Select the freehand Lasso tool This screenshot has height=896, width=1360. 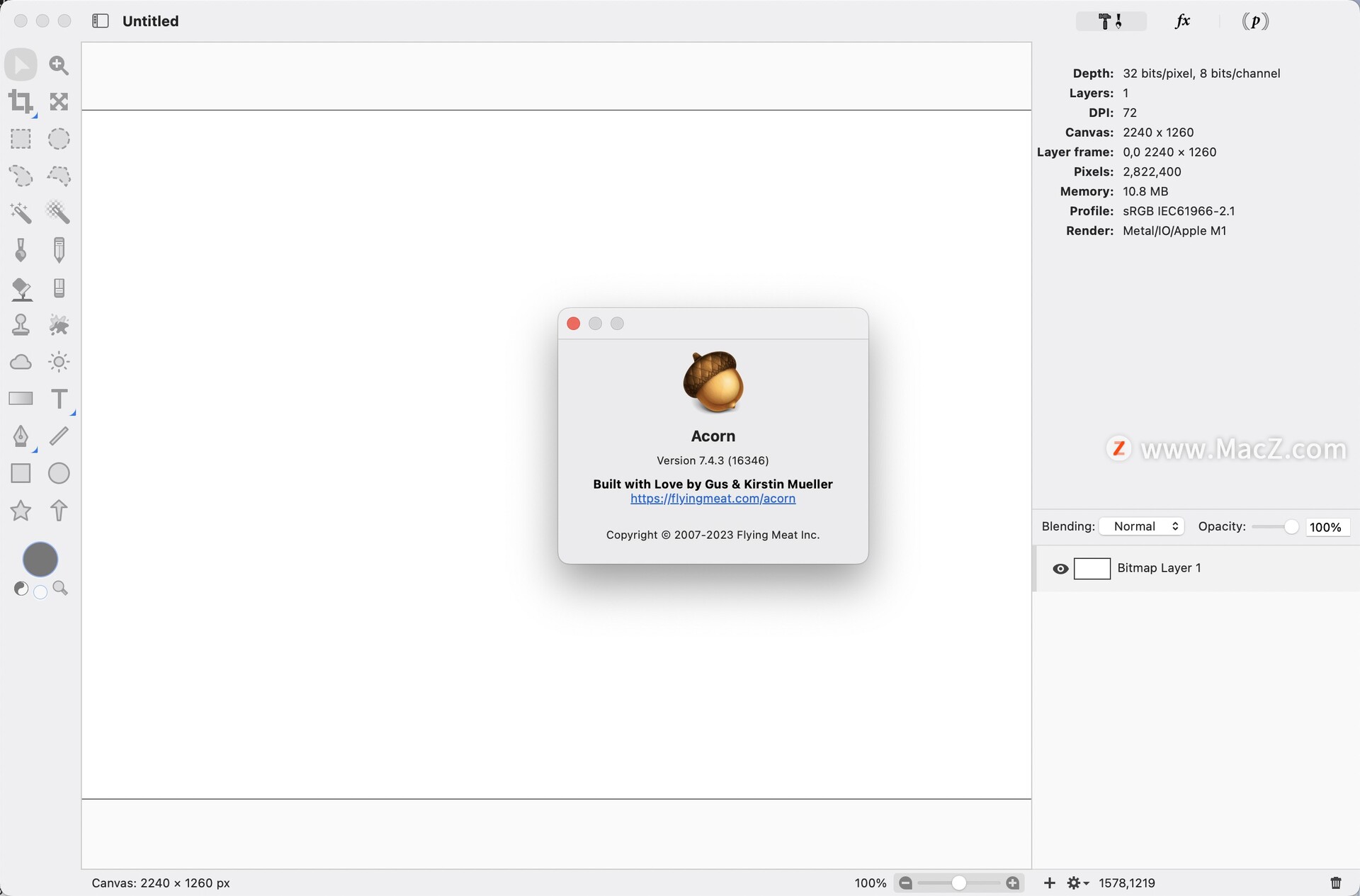click(21, 176)
